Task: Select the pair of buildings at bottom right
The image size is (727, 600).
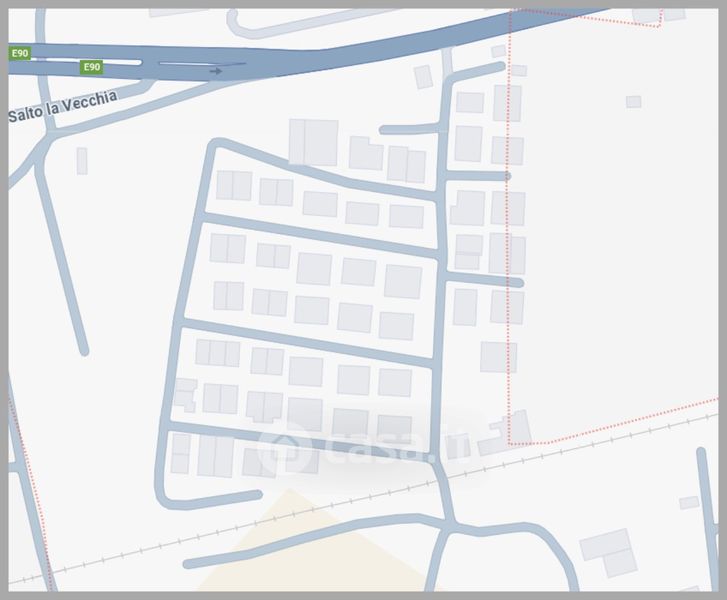Action: [x=608, y=552]
